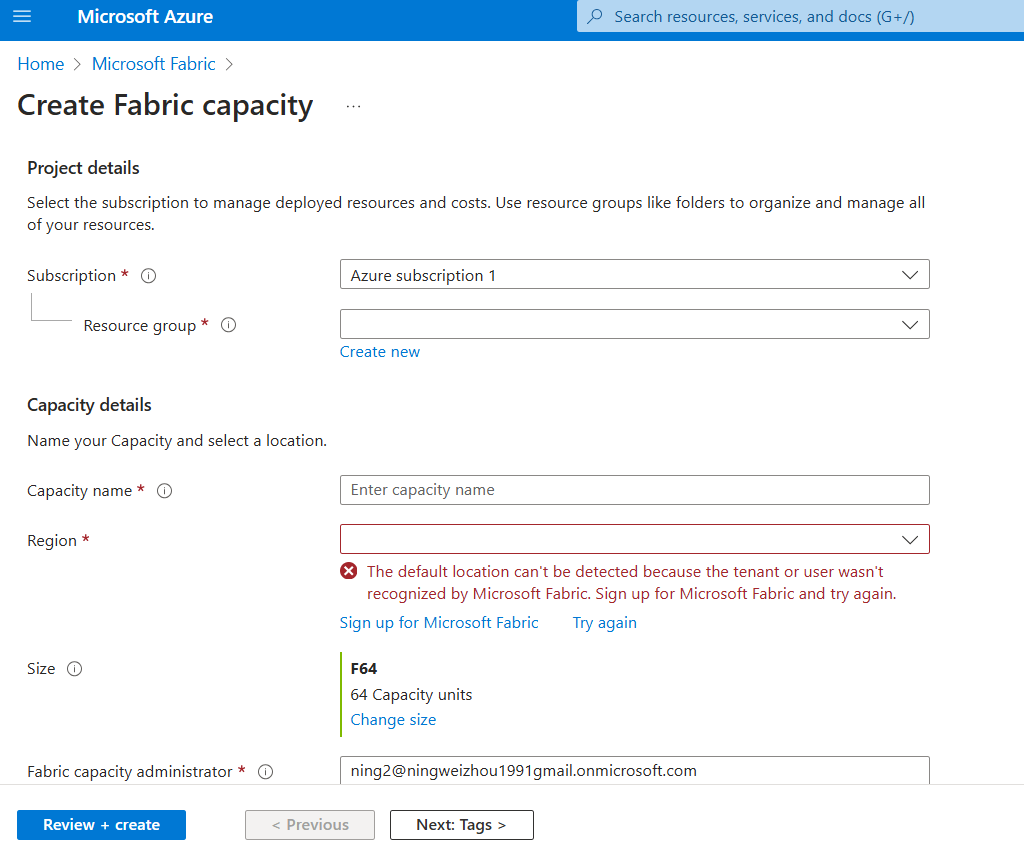Click the info icon next to Capacity name
Screen dimensions: 1024x860
(x=165, y=490)
